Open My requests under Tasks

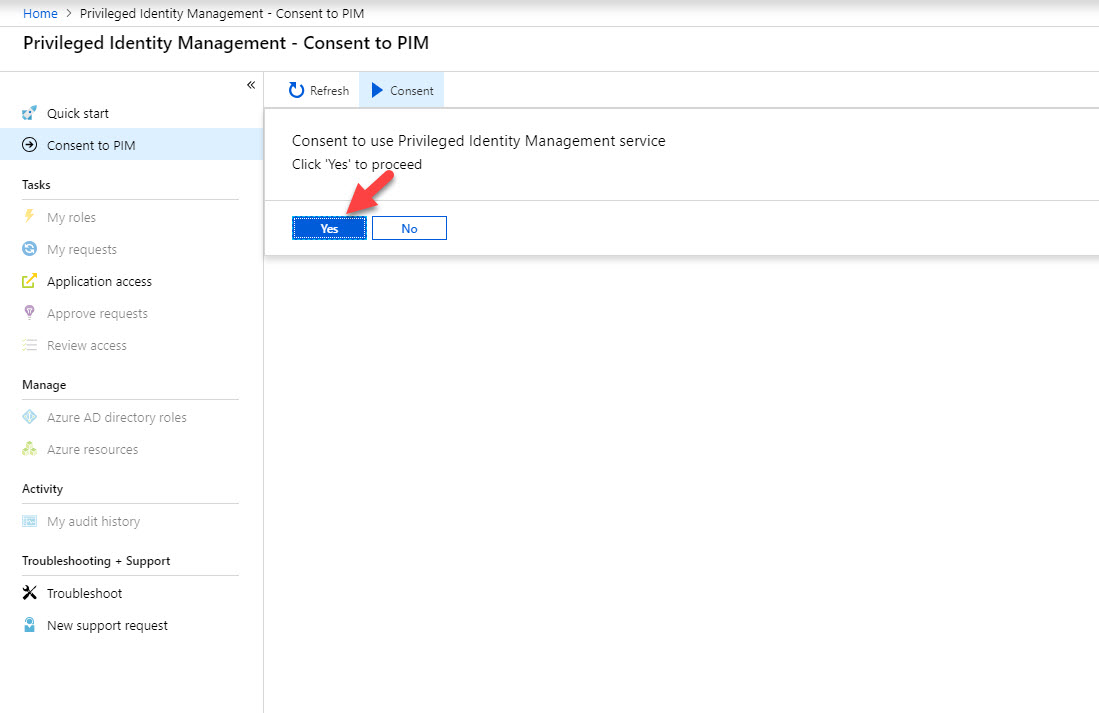click(x=132, y=249)
